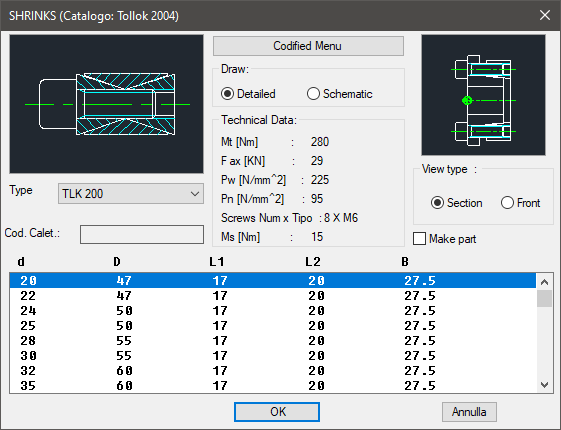Viewport: 561px width, 430px height.
Task: Confirm with the OK button
Action: coord(277,412)
